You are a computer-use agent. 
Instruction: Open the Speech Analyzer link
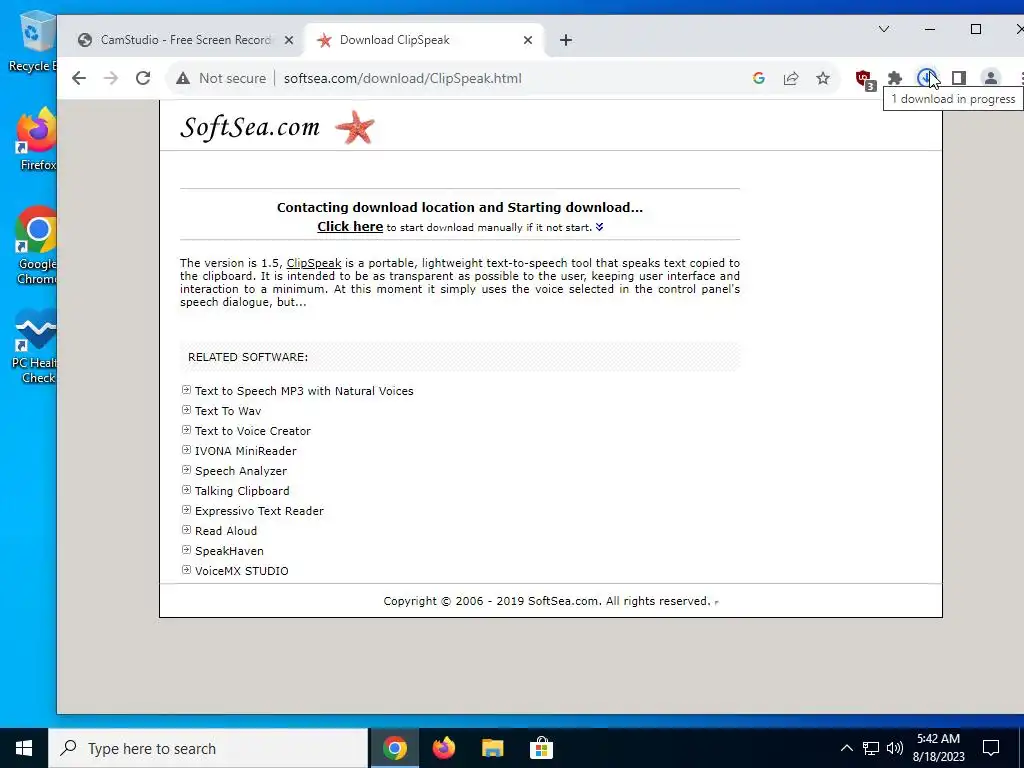click(x=241, y=471)
